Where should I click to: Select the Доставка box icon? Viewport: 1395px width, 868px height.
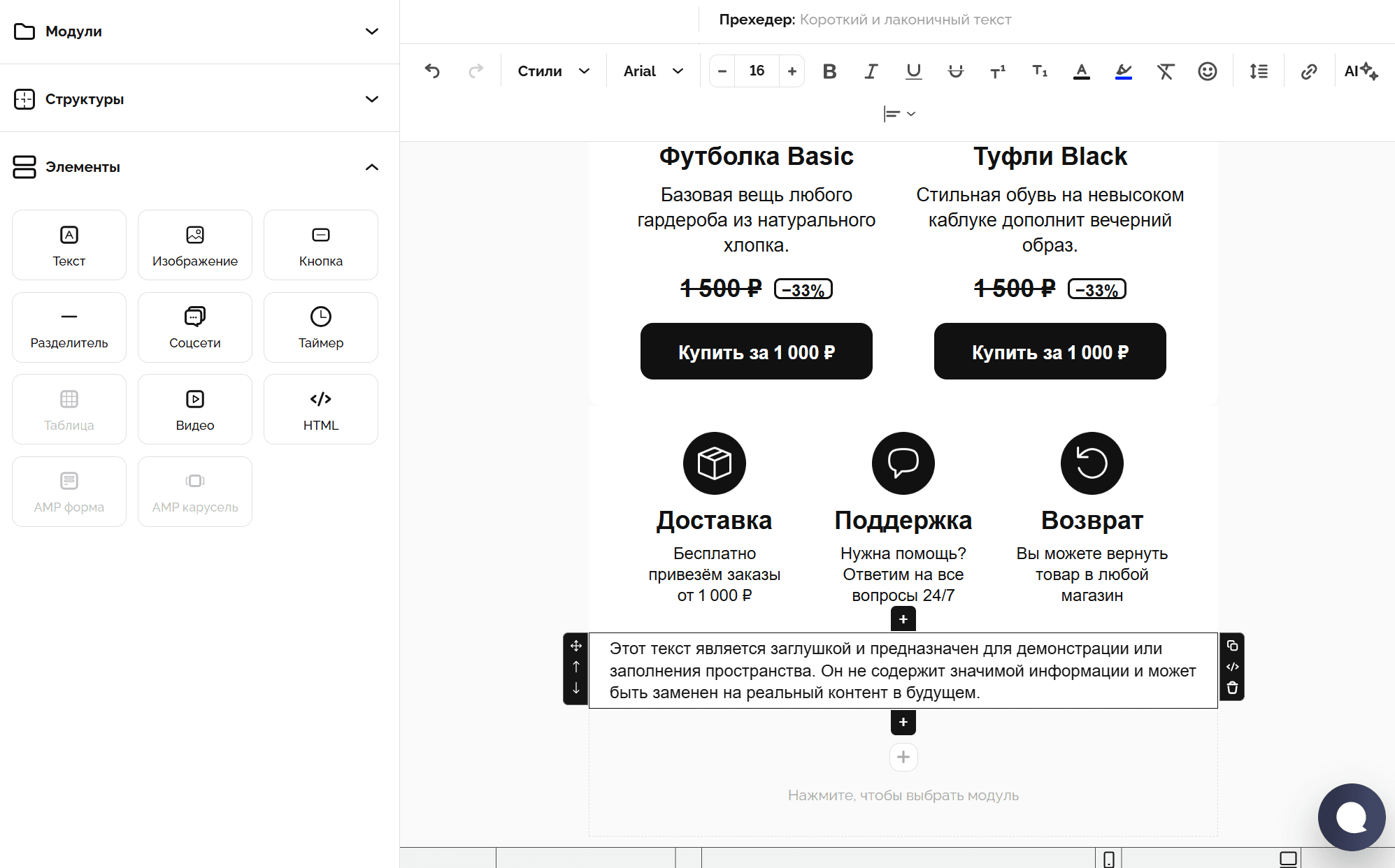tap(715, 463)
